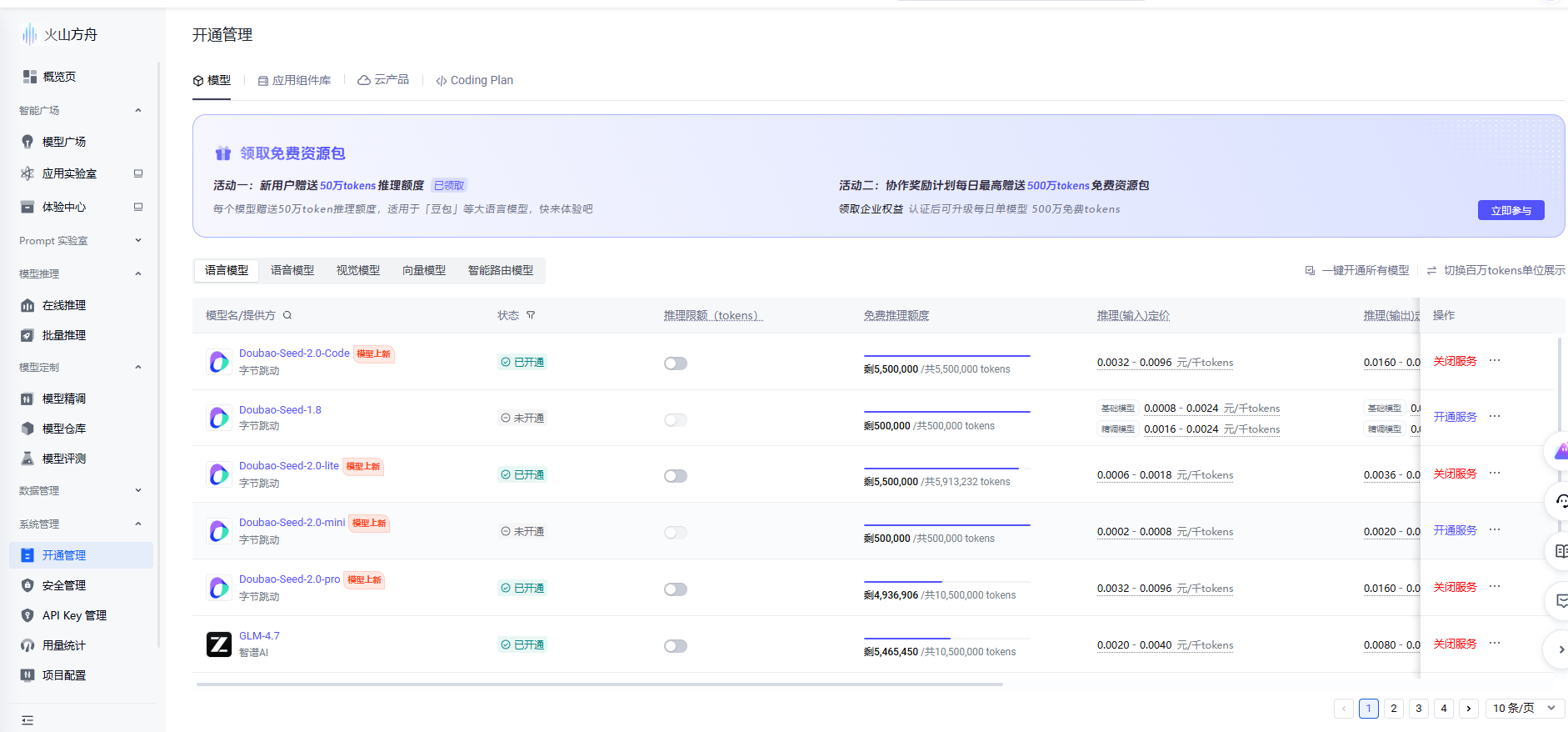Toggle inference limit for GLM-4.7

point(676,646)
